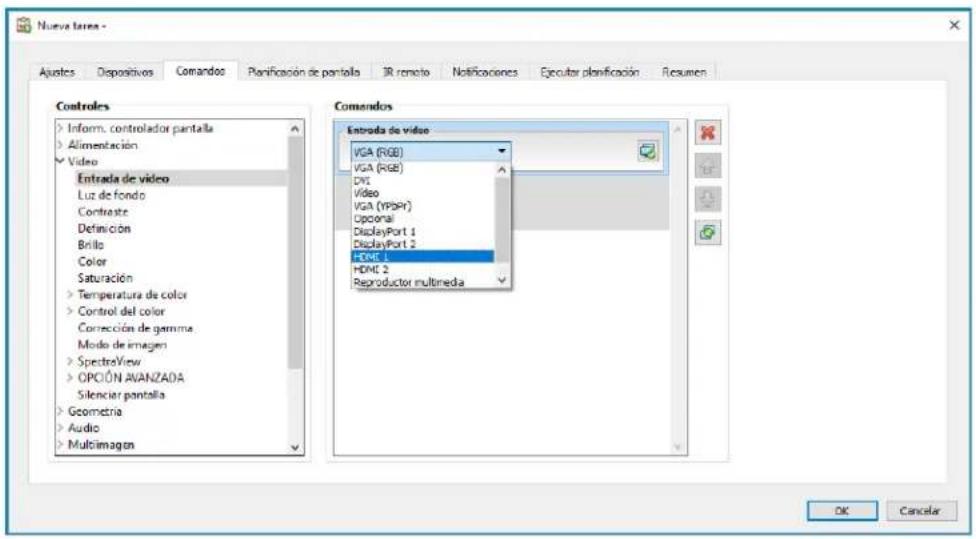
Task: Click the icon beside the VGA (RGB) combo box
Action: point(647,151)
